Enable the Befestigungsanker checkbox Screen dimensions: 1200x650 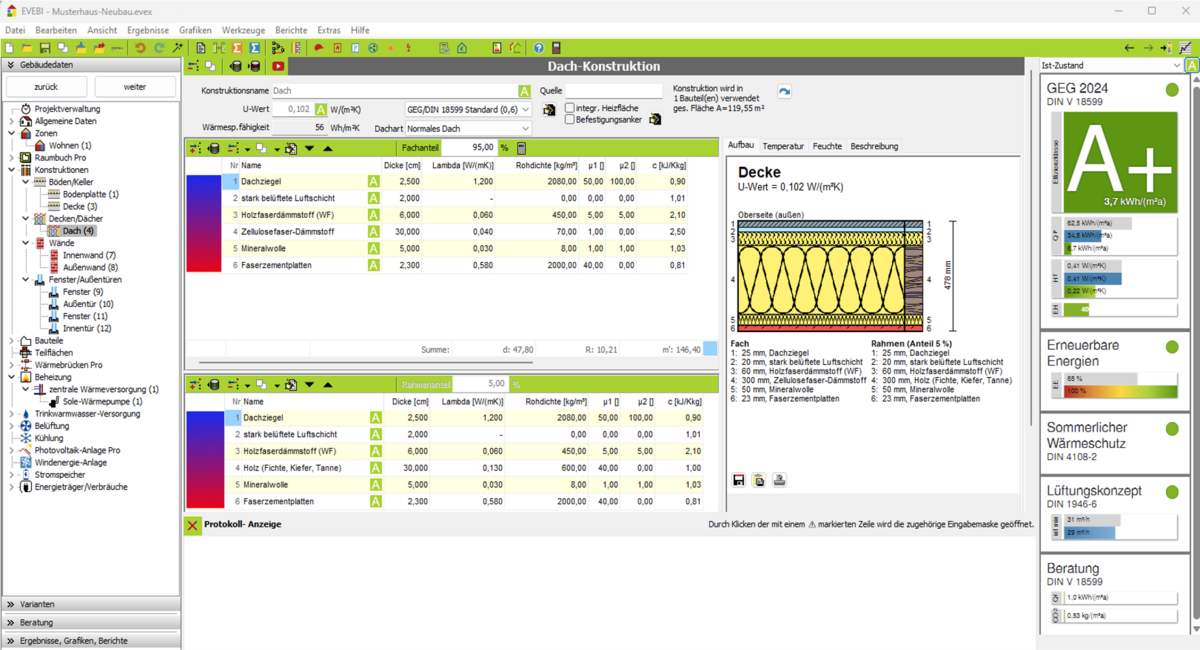point(570,119)
